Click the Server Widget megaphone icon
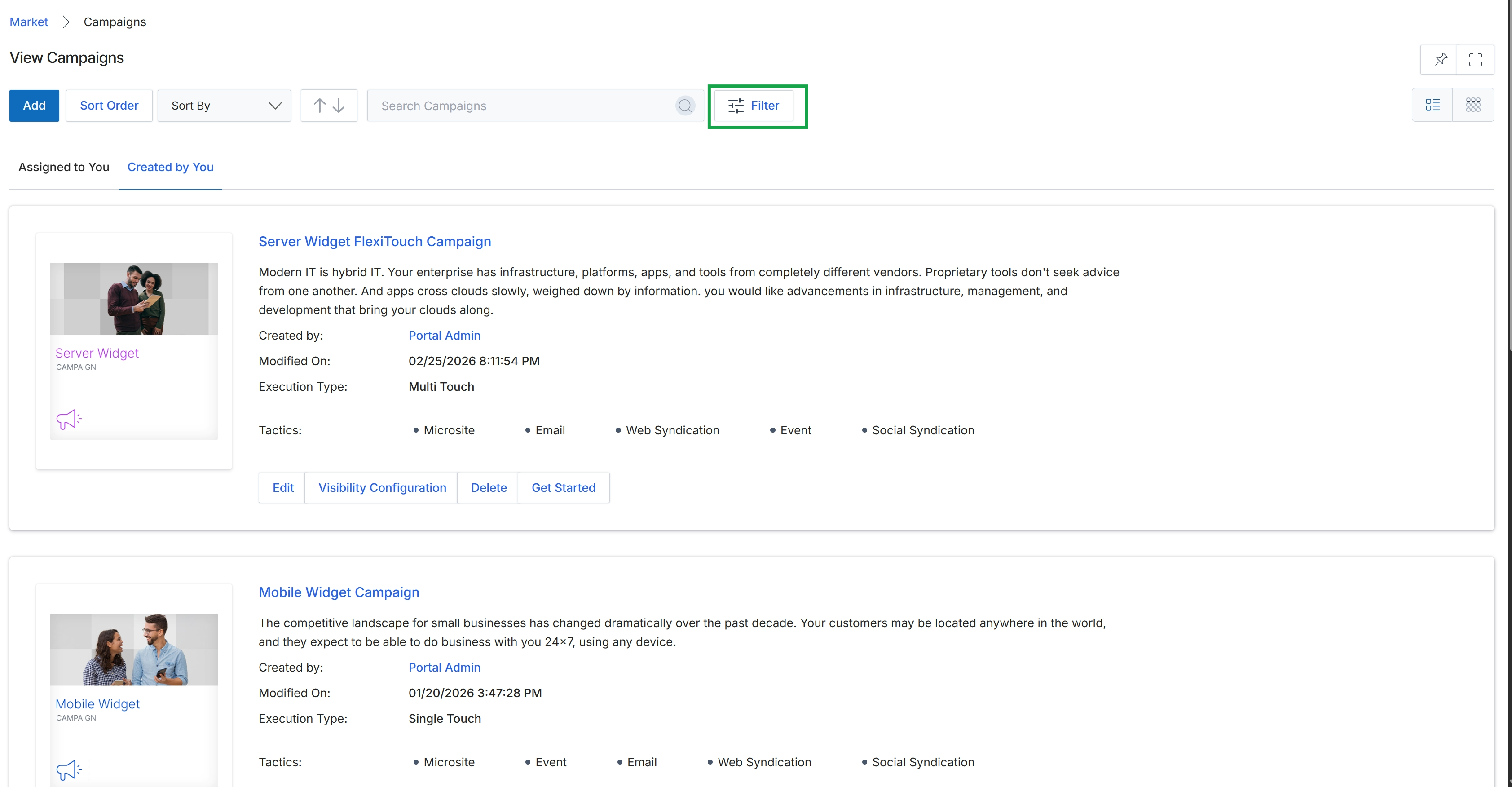 tap(69, 420)
